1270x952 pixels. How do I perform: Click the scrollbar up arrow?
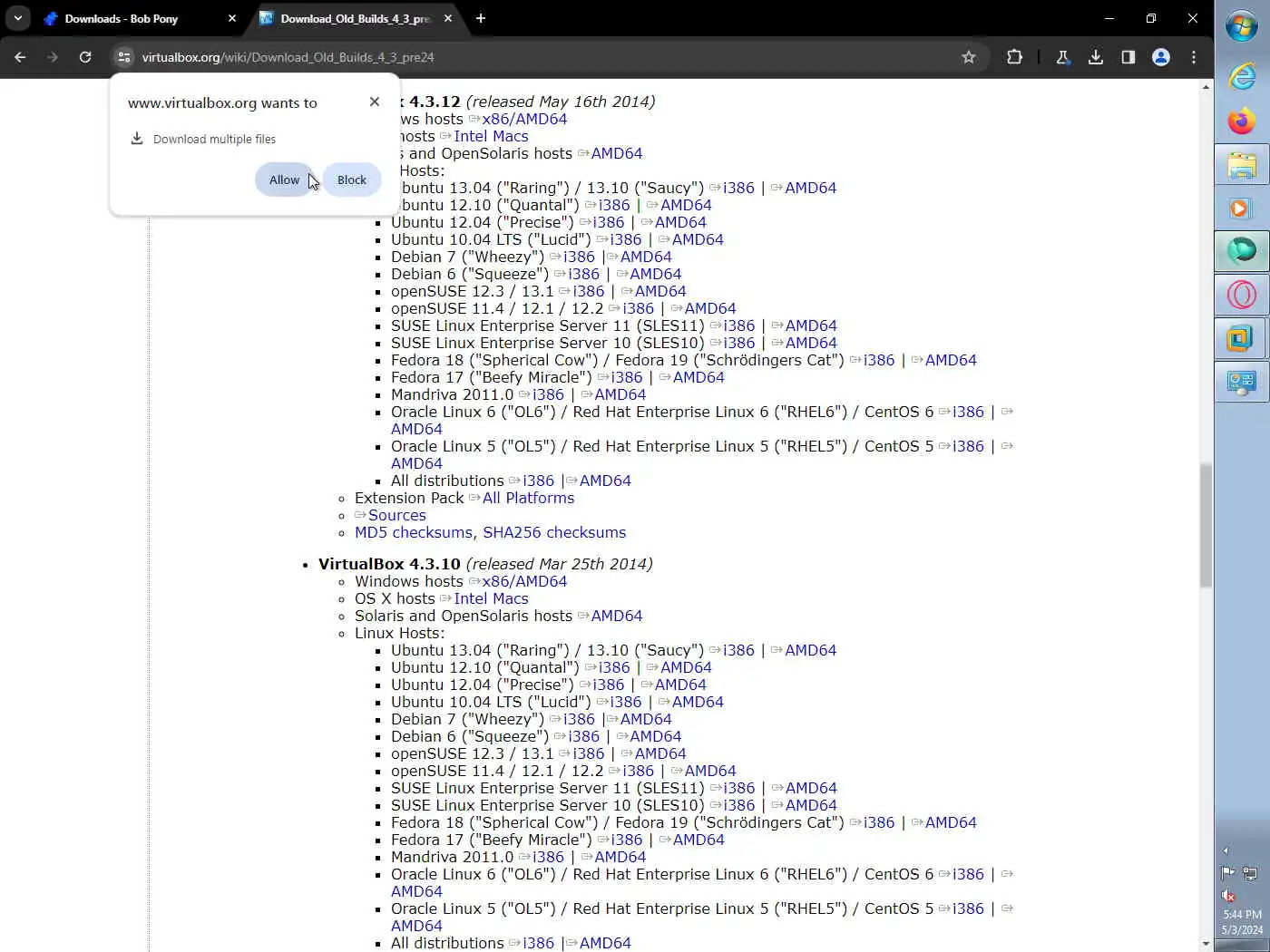[x=1206, y=87]
